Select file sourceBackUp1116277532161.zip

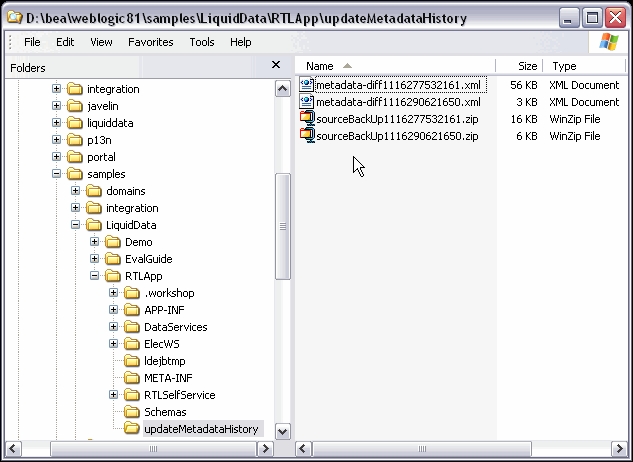tap(397, 119)
